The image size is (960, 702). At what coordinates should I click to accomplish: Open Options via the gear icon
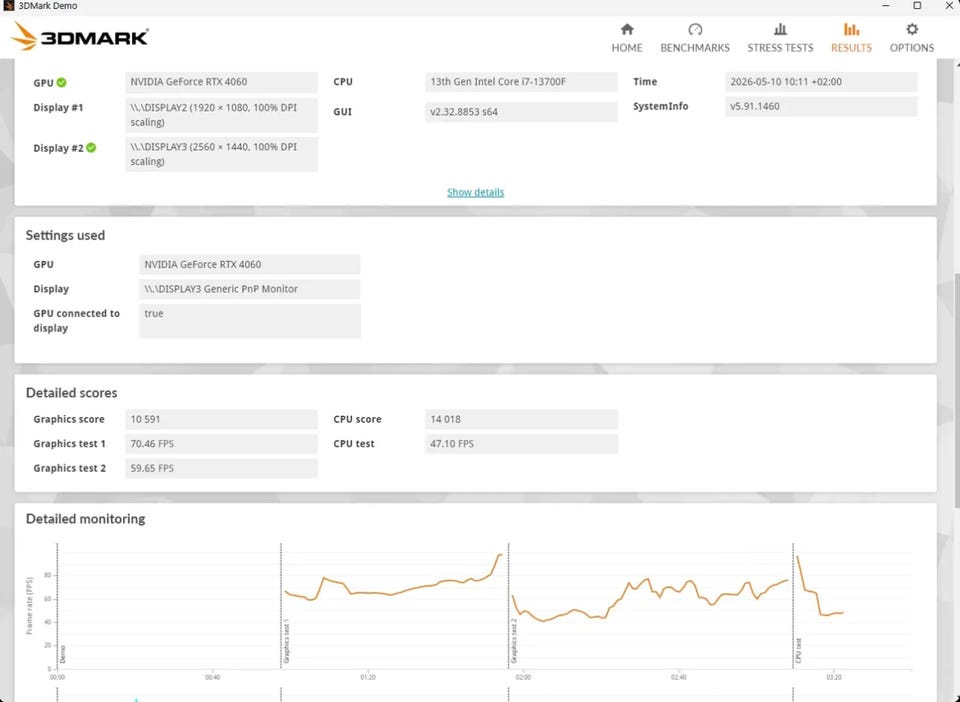click(912, 29)
